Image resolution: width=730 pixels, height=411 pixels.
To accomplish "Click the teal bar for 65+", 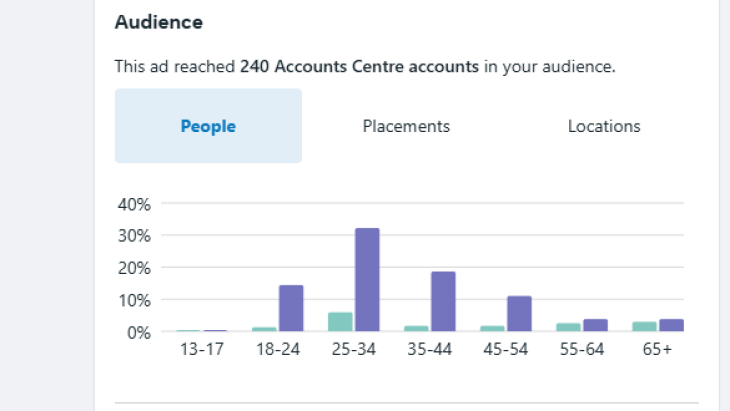I will (x=644, y=327).
